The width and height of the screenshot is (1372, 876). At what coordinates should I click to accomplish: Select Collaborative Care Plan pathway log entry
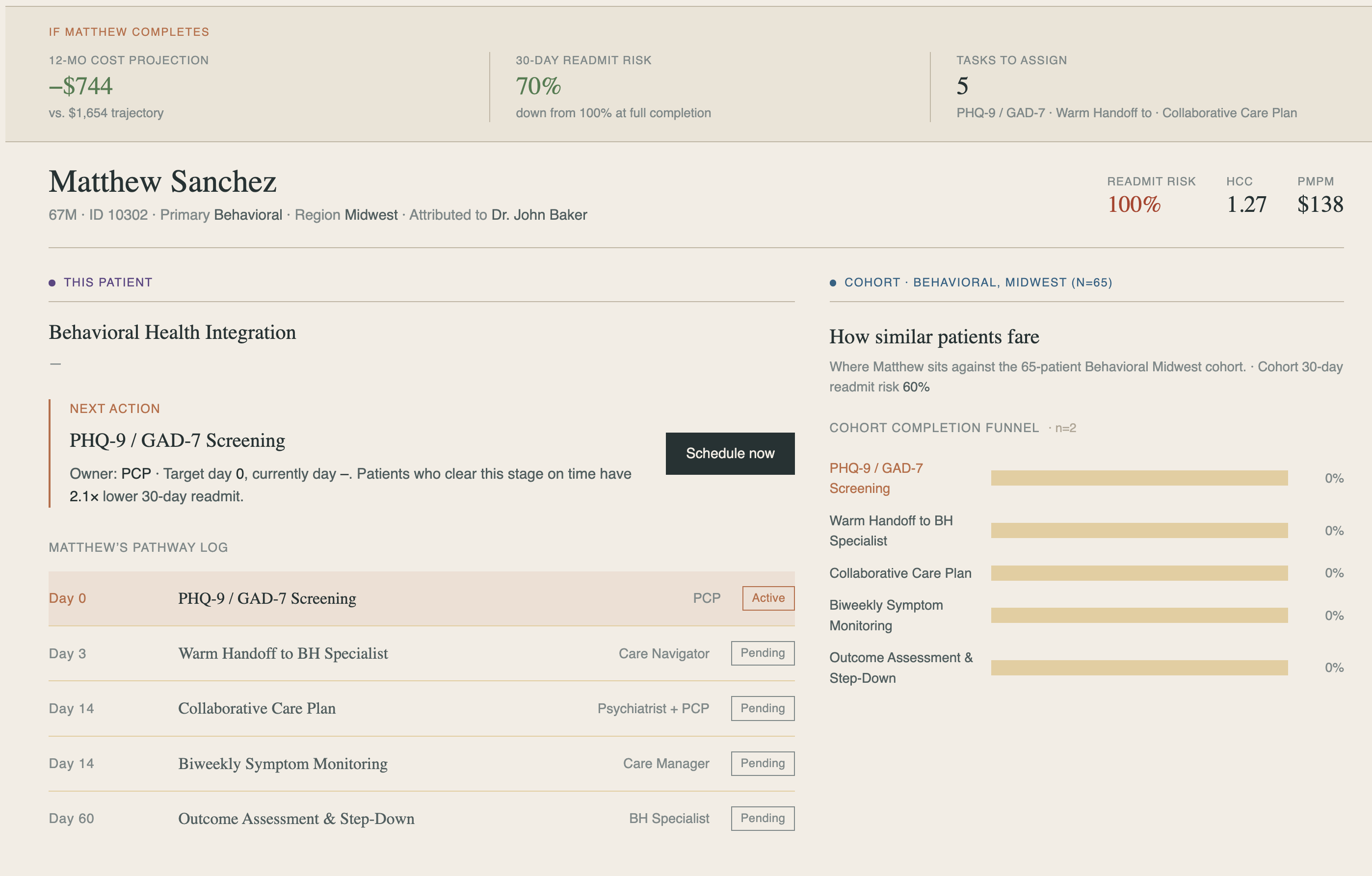pos(422,709)
